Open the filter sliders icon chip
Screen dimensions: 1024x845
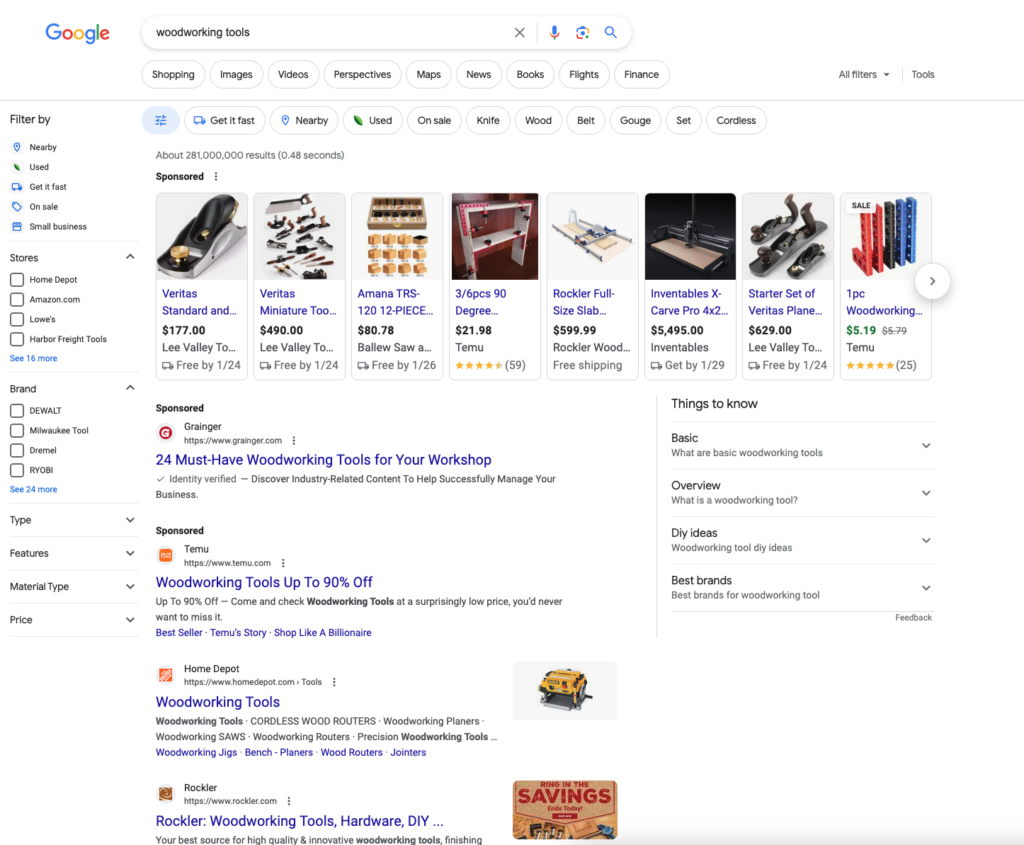(x=161, y=120)
